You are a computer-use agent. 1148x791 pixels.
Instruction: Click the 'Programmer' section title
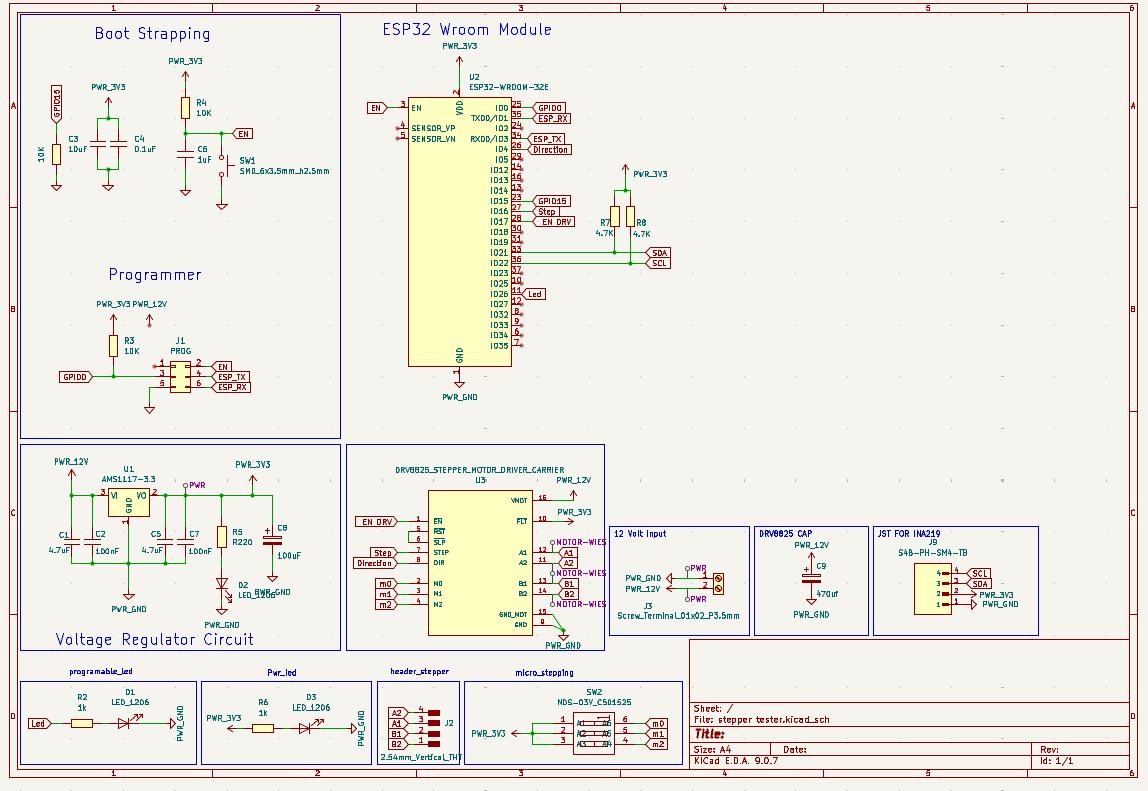155,275
